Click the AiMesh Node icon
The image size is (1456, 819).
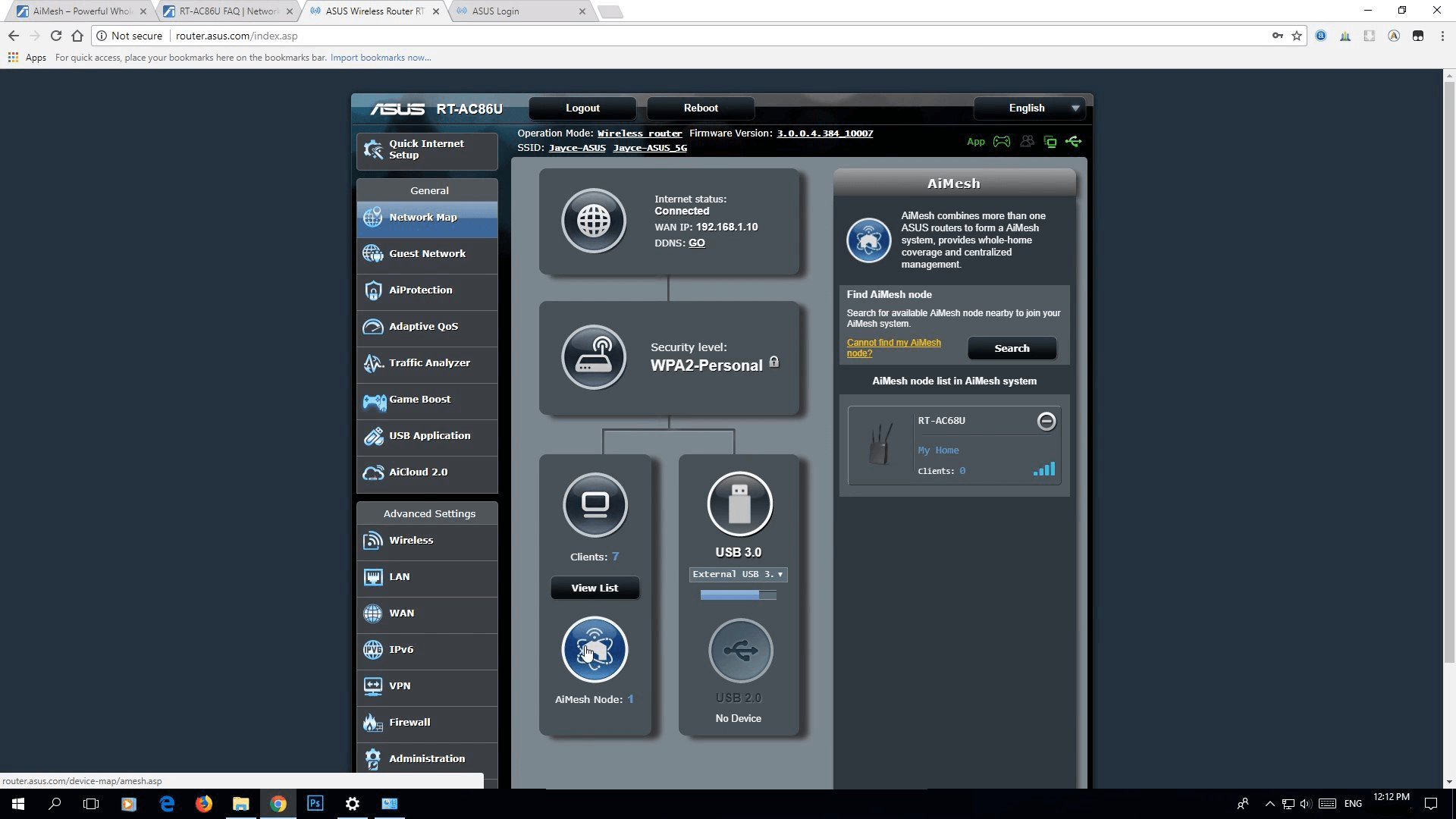595,650
